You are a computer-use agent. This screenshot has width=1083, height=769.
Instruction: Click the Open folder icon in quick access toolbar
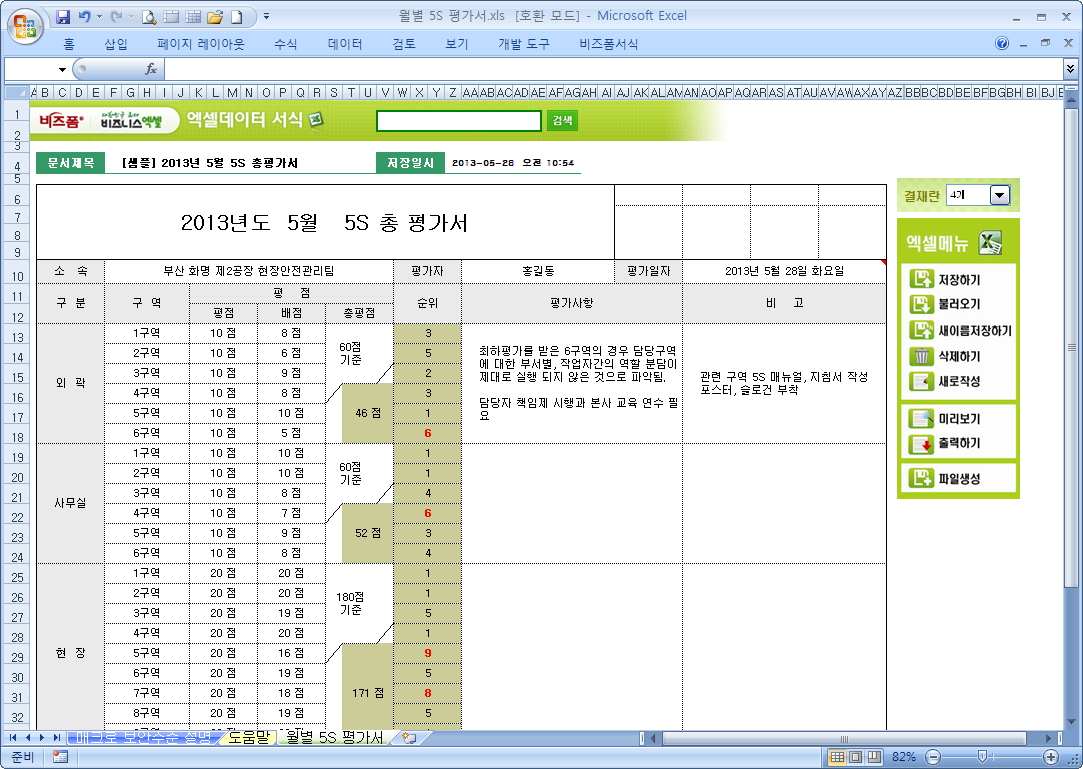pyautogui.click(x=215, y=17)
